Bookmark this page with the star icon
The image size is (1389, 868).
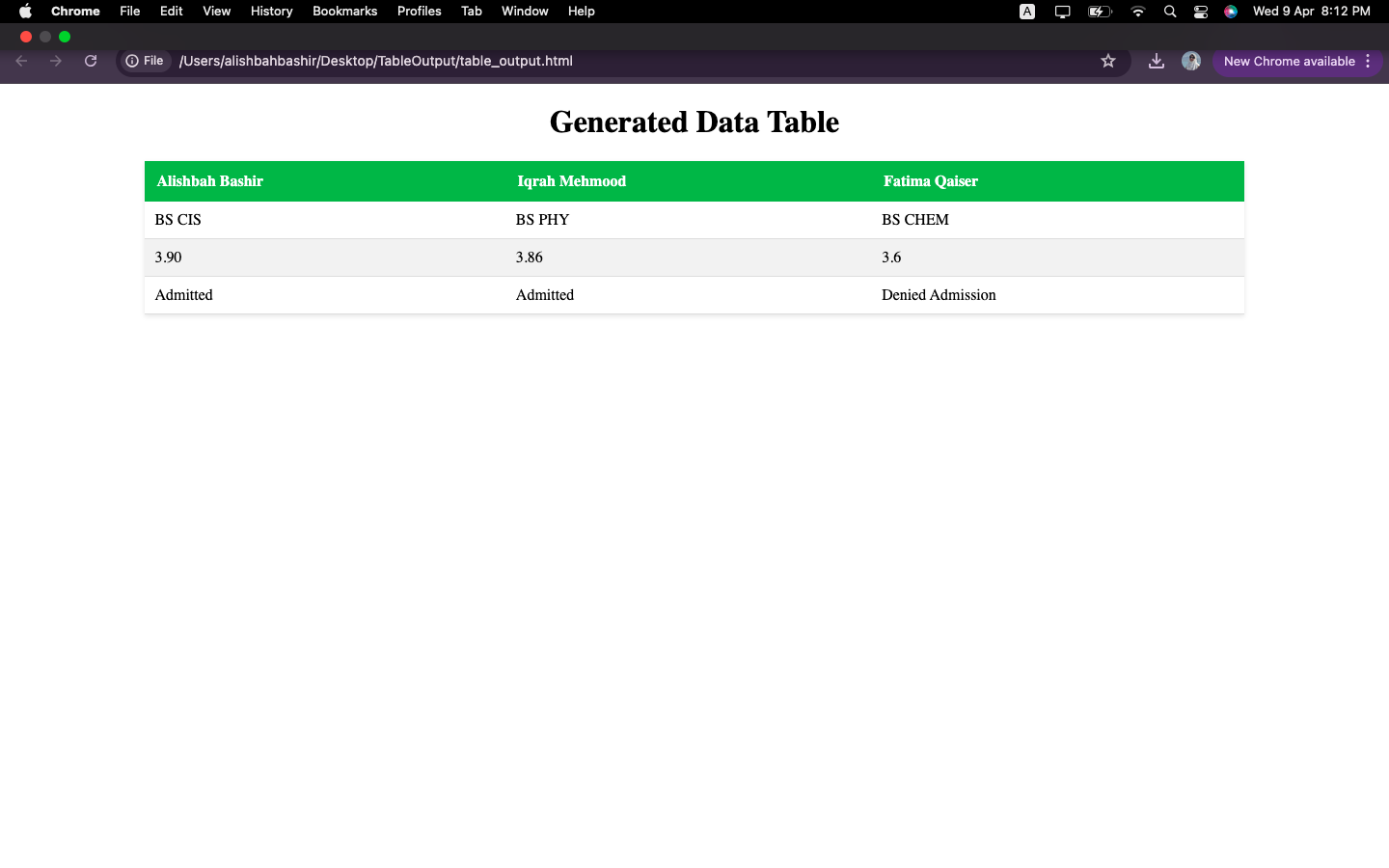tap(1108, 61)
